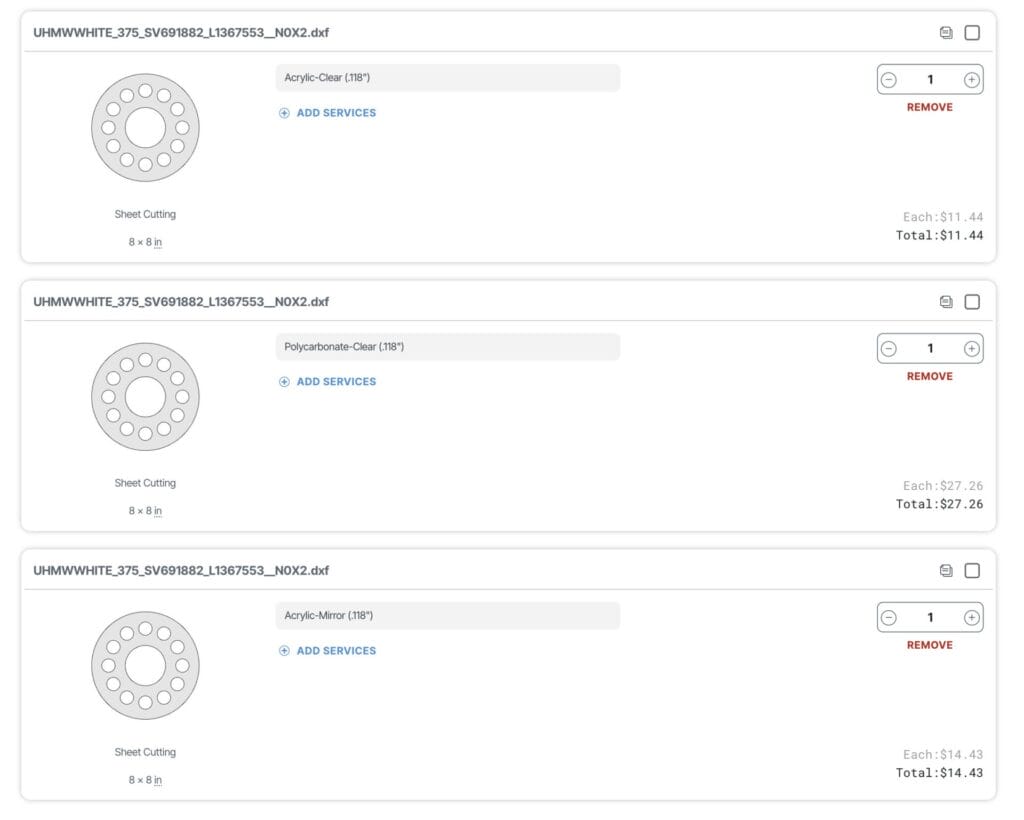Click Add Services for the Polycarbonate-Clear part

[336, 382]
